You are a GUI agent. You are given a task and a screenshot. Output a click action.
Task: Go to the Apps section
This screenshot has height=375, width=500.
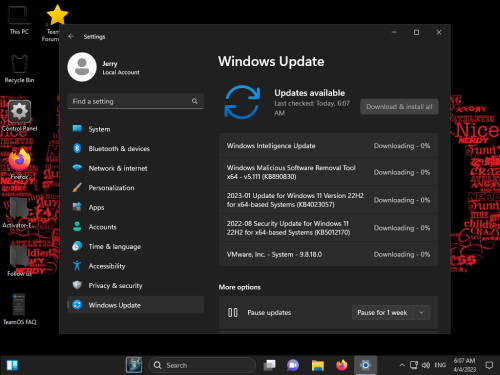[135, 207]
